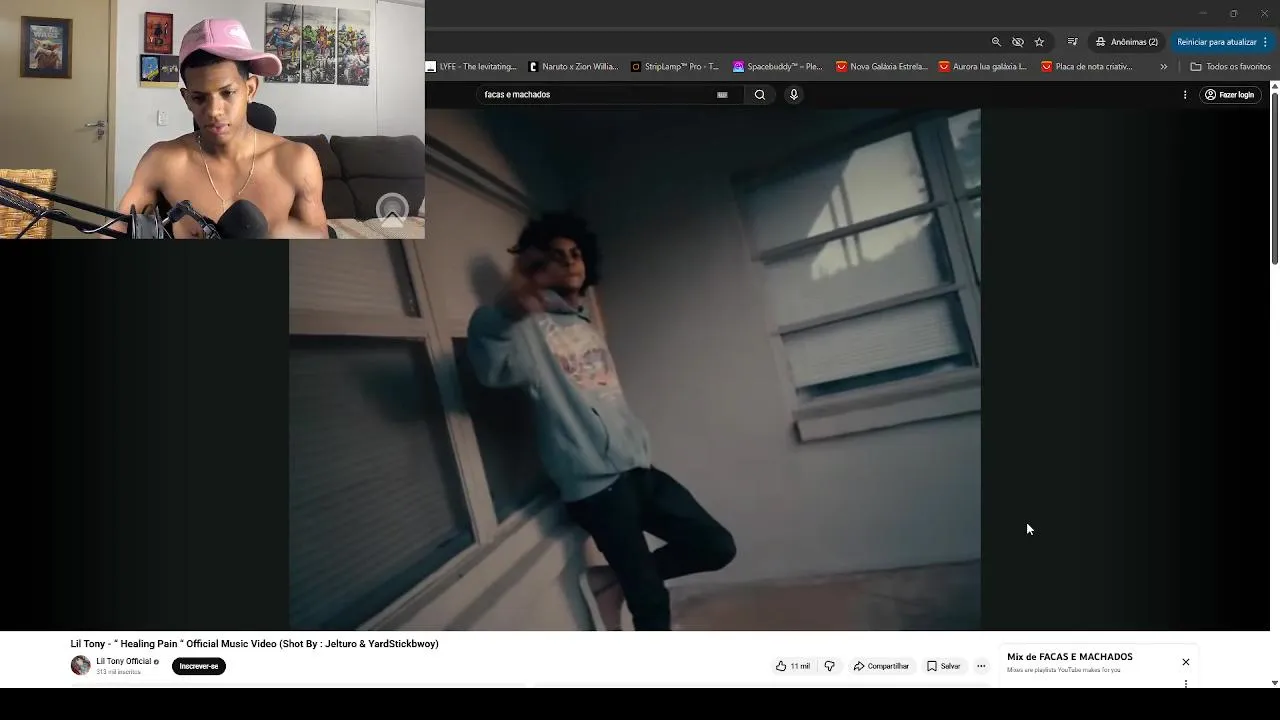Open the 'Spacebuddy™' bookmark

point(778,67)
